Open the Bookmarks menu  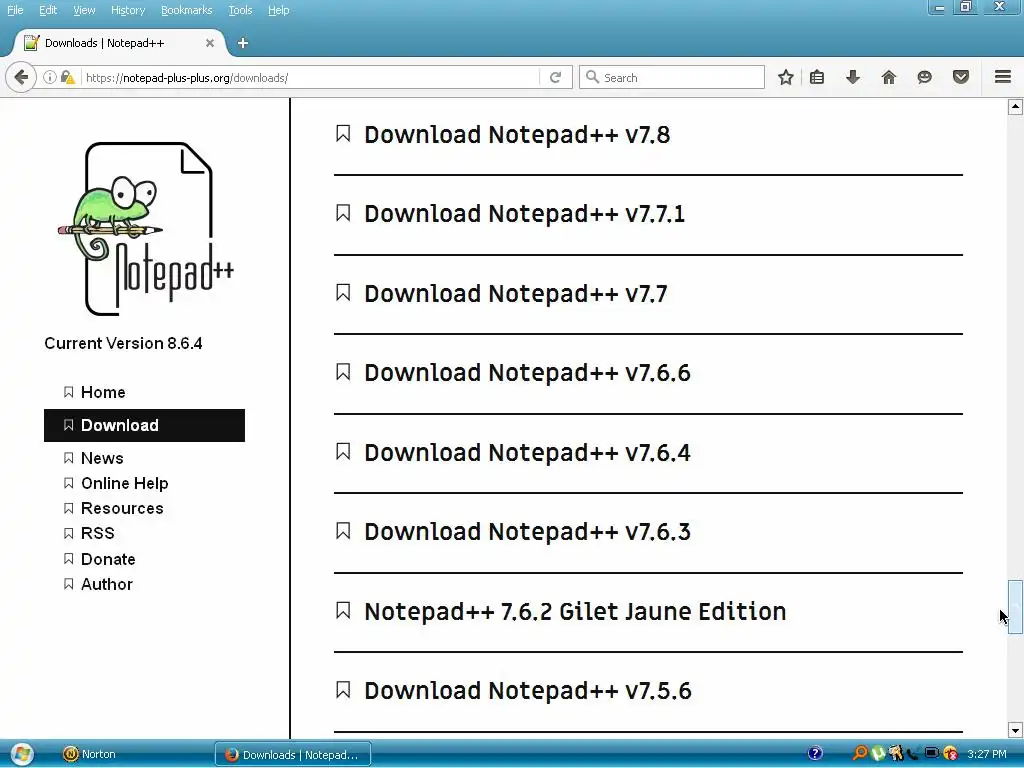(x=186, y=10)
